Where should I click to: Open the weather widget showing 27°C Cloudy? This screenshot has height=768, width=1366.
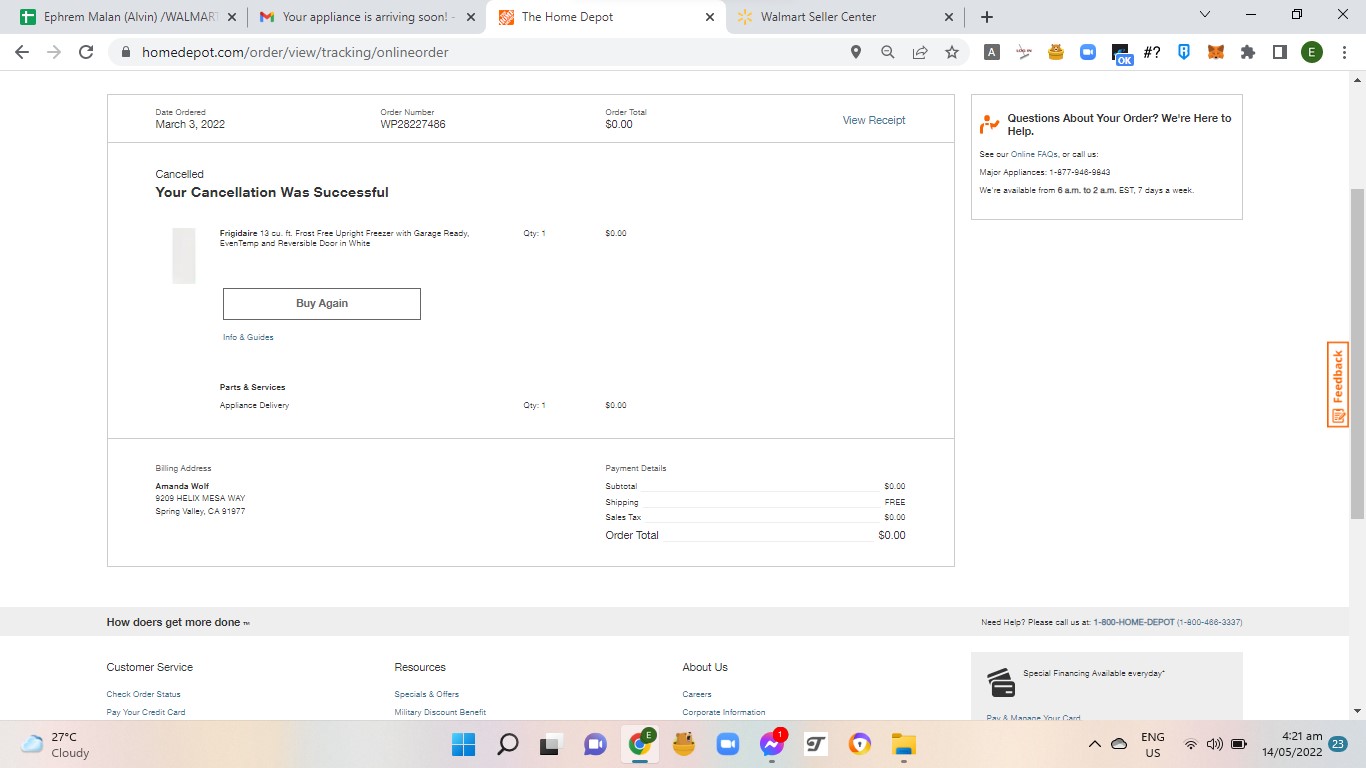[x=58, y=744]
